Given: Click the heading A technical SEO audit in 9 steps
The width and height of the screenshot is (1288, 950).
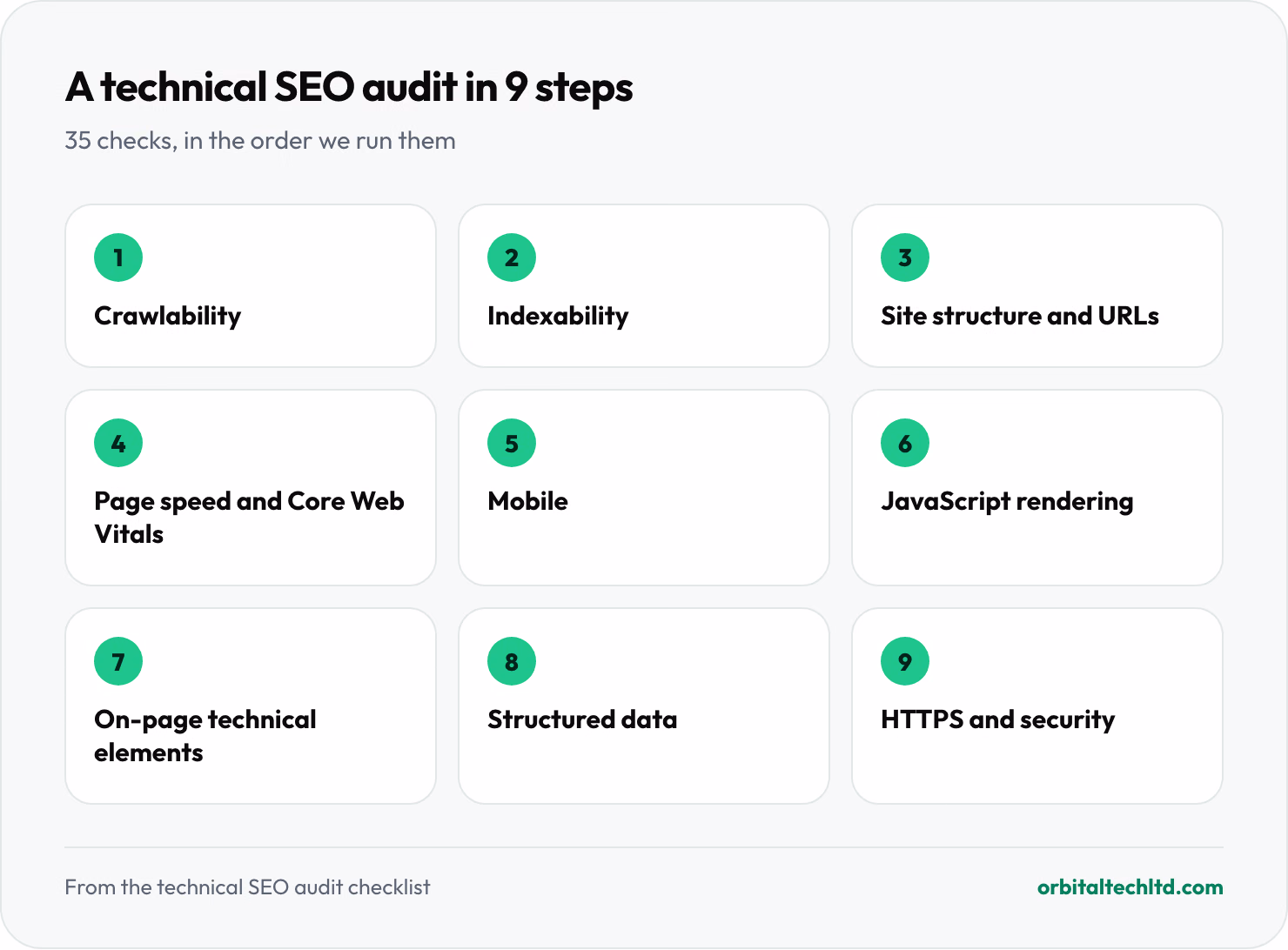Looking at the screenshot, I should click(349, 88).
